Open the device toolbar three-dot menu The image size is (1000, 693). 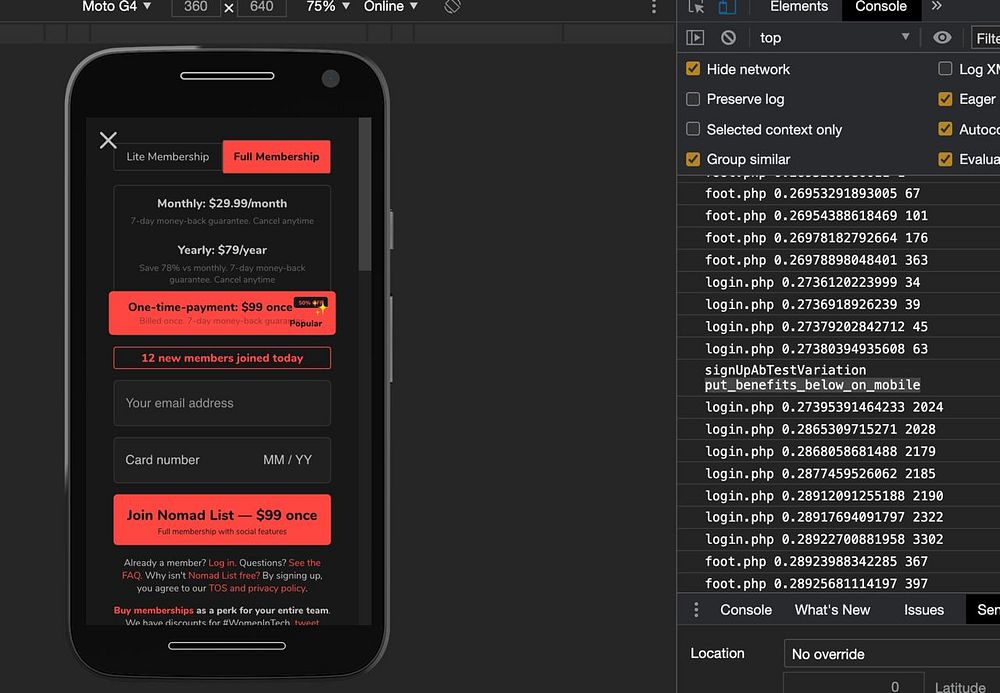[x=654, y=6]
